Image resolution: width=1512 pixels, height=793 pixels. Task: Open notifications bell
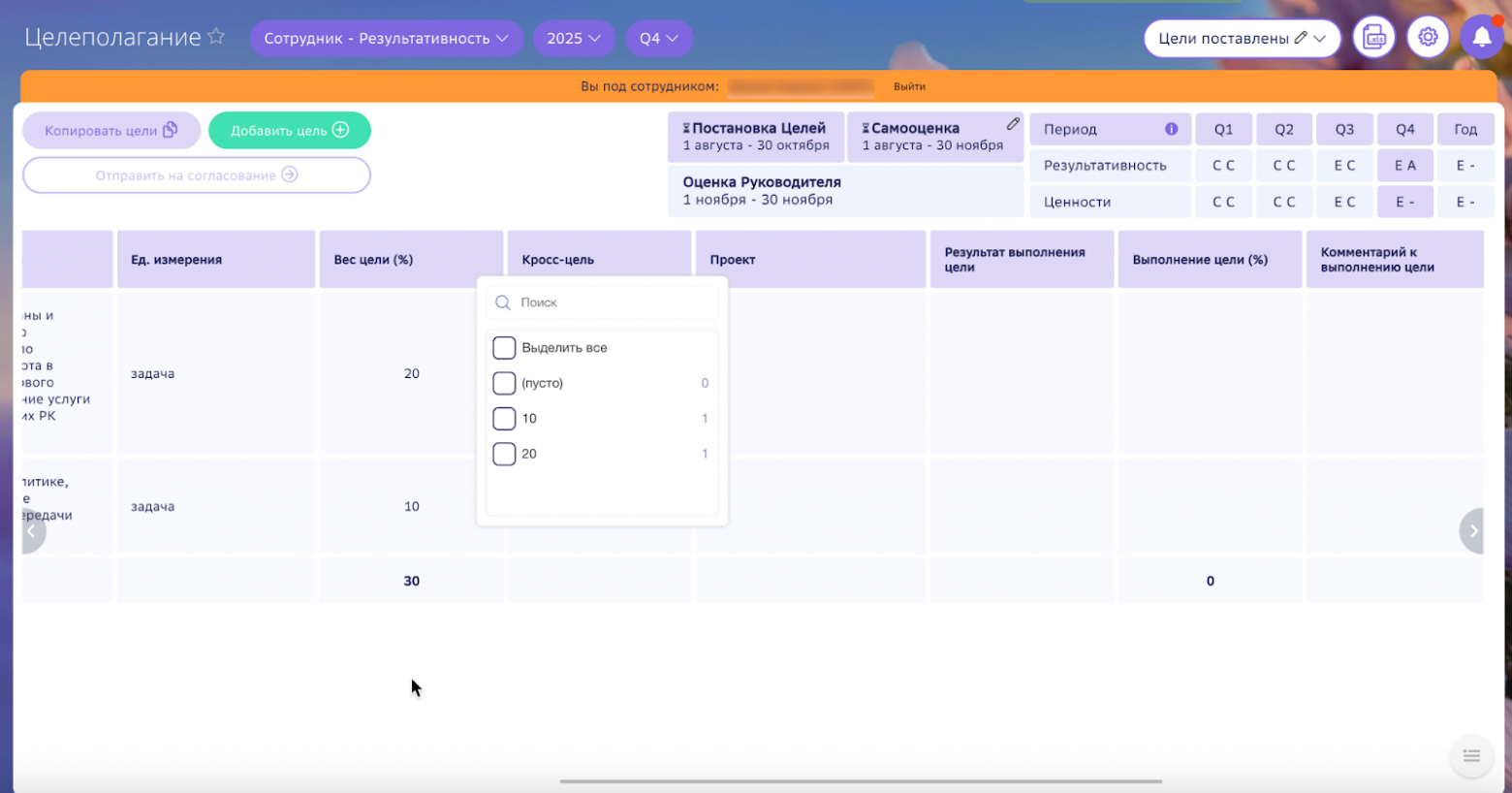tap(1481, 38)
